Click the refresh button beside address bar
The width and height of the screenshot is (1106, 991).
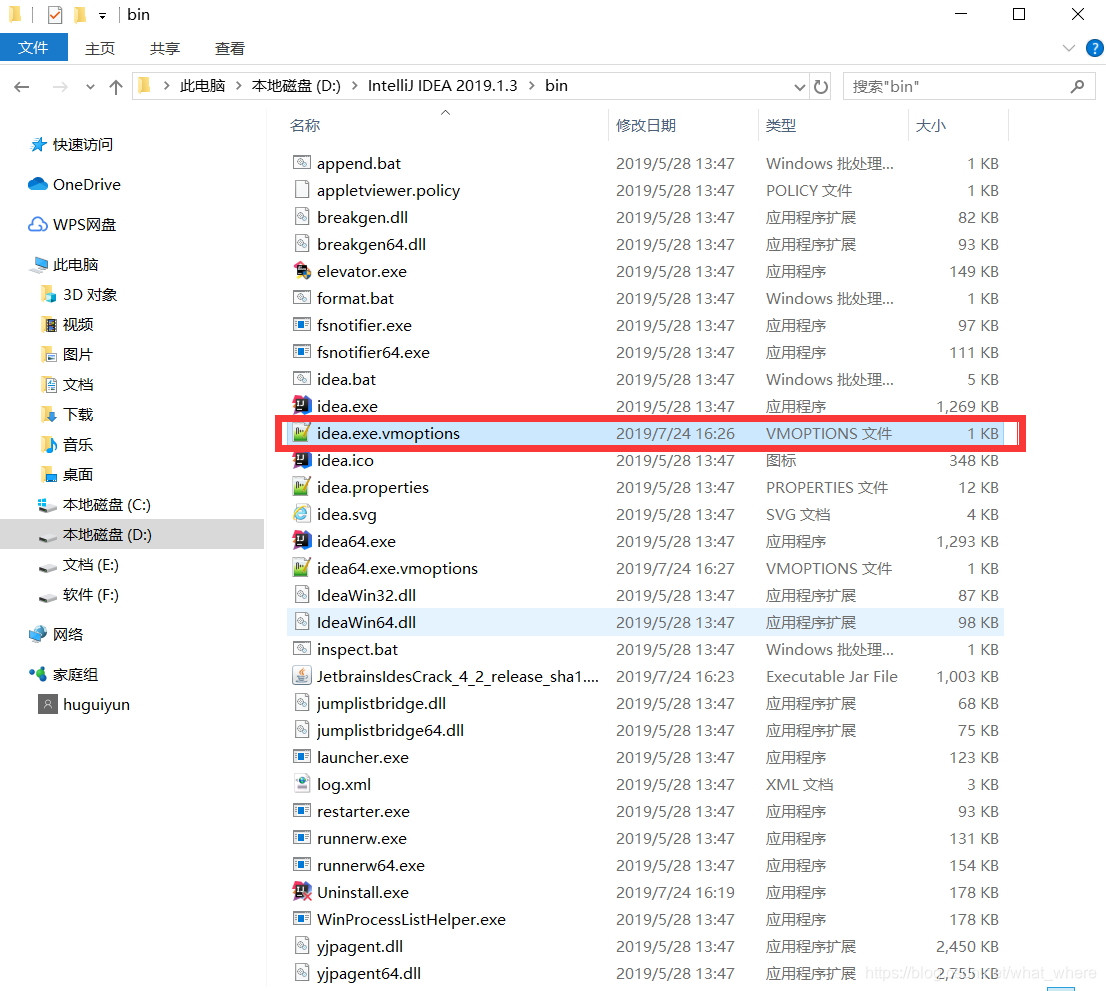click(x=821, y=87)
